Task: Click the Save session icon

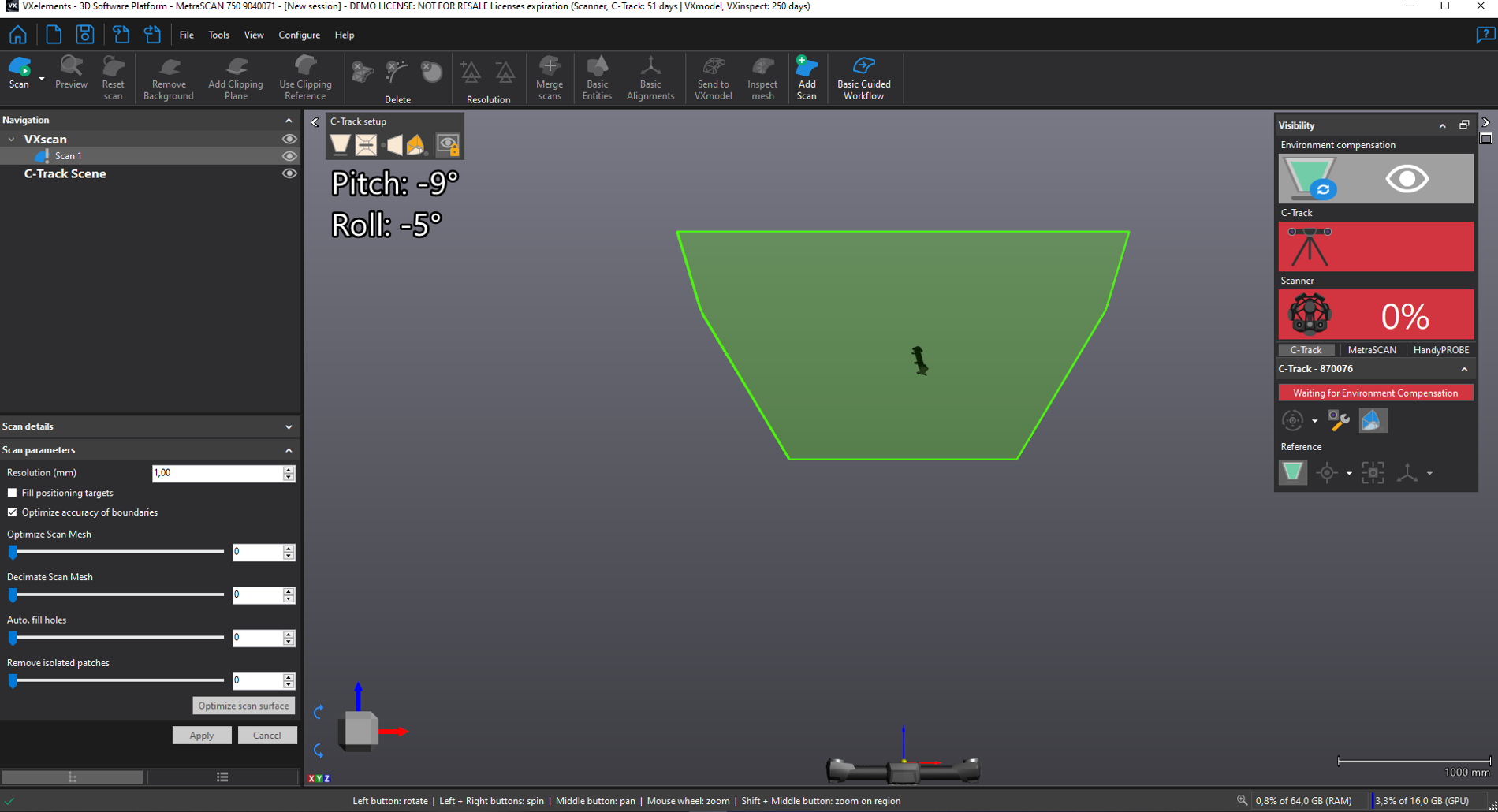Action: tap(84, 35)
